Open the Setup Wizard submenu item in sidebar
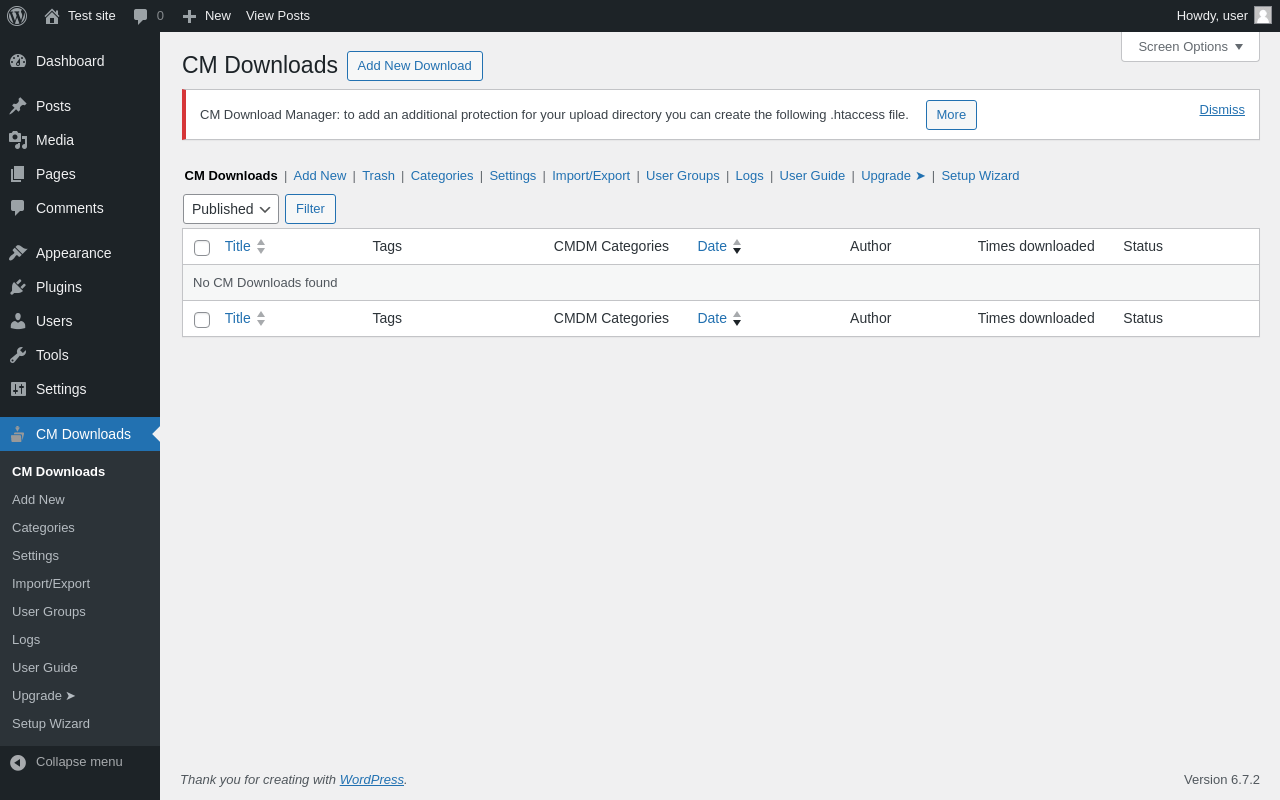 coord(51,723)
